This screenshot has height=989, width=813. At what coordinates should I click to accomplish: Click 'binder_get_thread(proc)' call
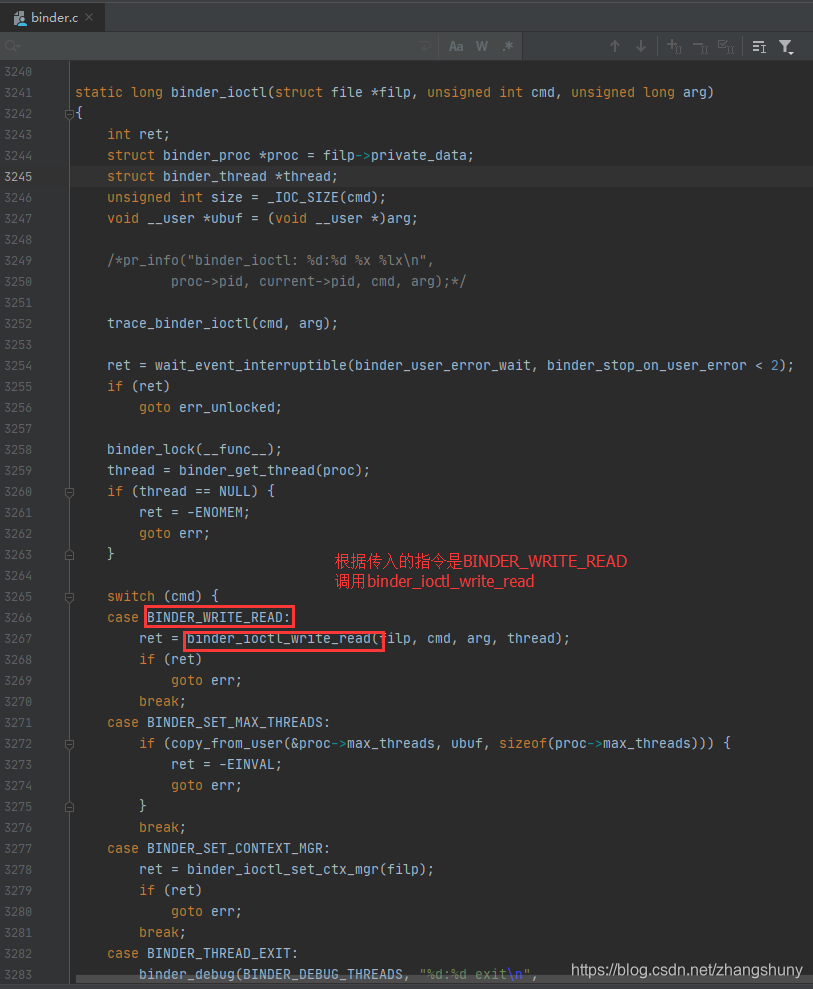(270, 471)
